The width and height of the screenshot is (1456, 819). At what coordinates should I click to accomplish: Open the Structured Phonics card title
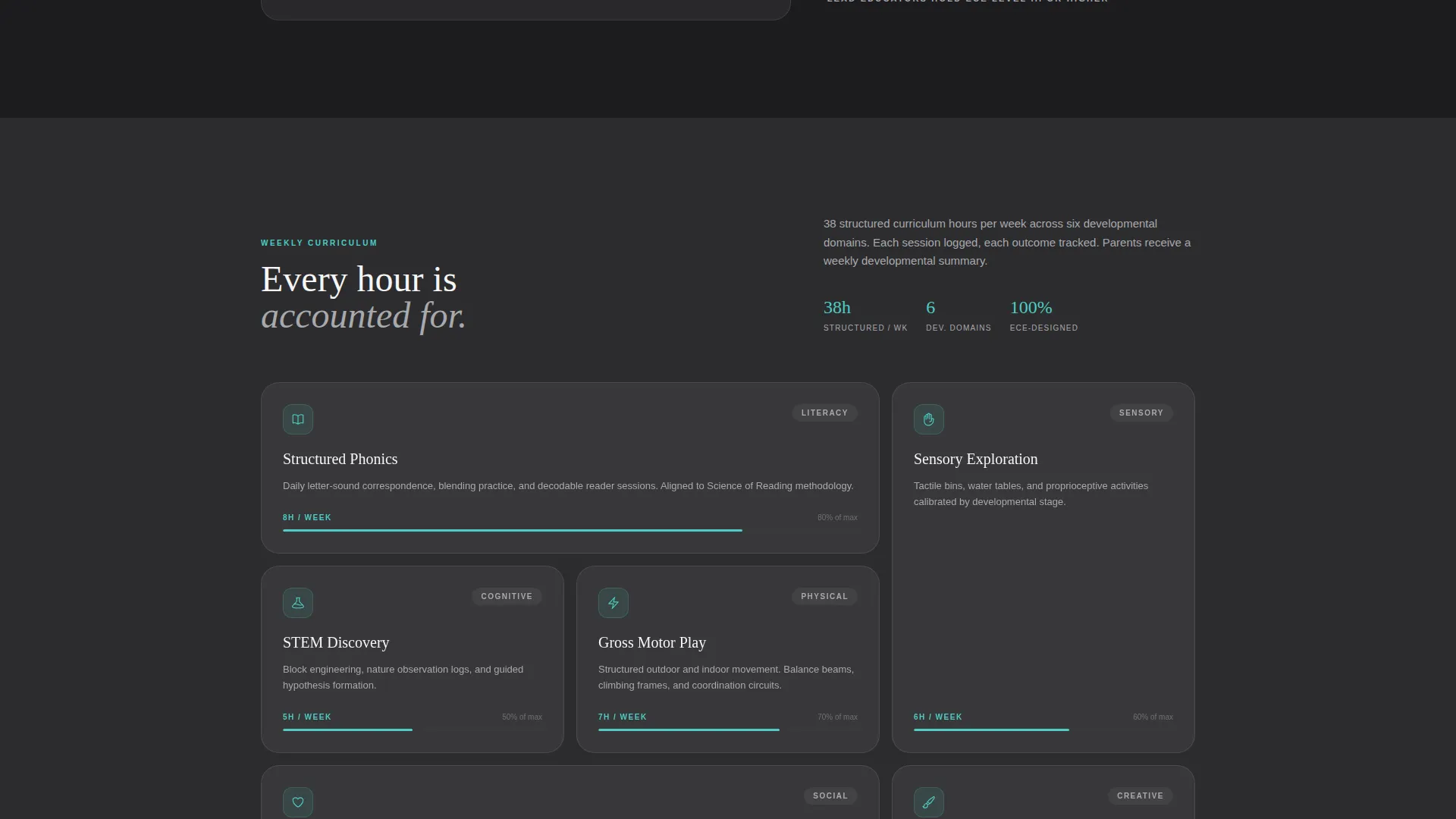[340, 460]
